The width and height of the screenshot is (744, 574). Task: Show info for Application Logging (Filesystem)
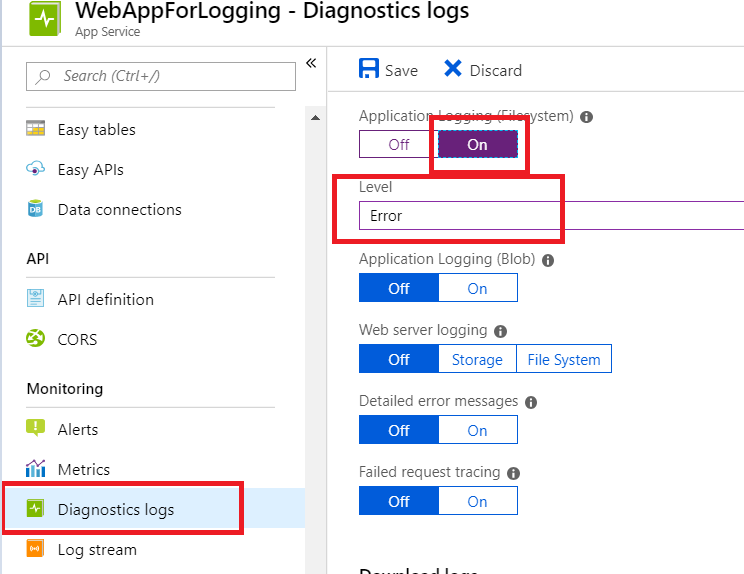[x=586, y=117]
